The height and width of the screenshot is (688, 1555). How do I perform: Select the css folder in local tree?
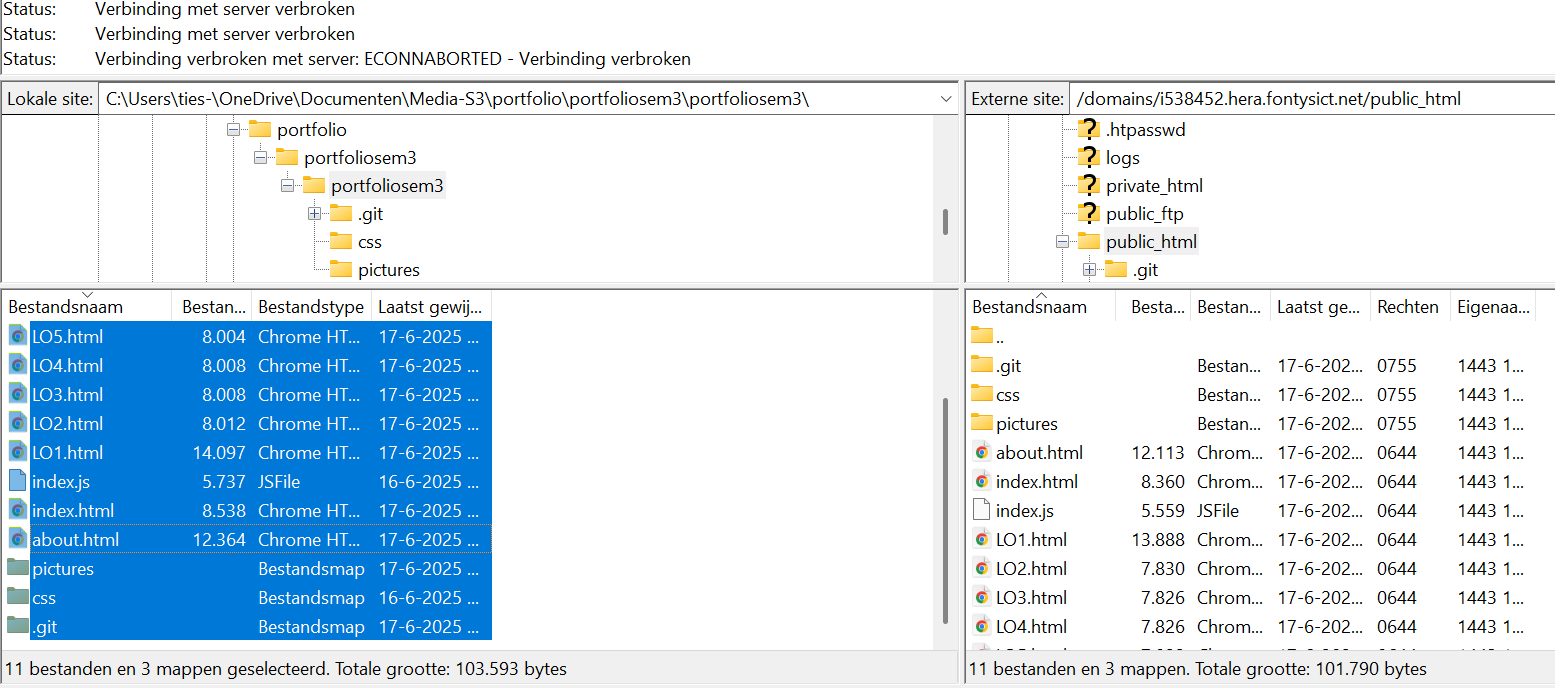(x=369, y=241)
